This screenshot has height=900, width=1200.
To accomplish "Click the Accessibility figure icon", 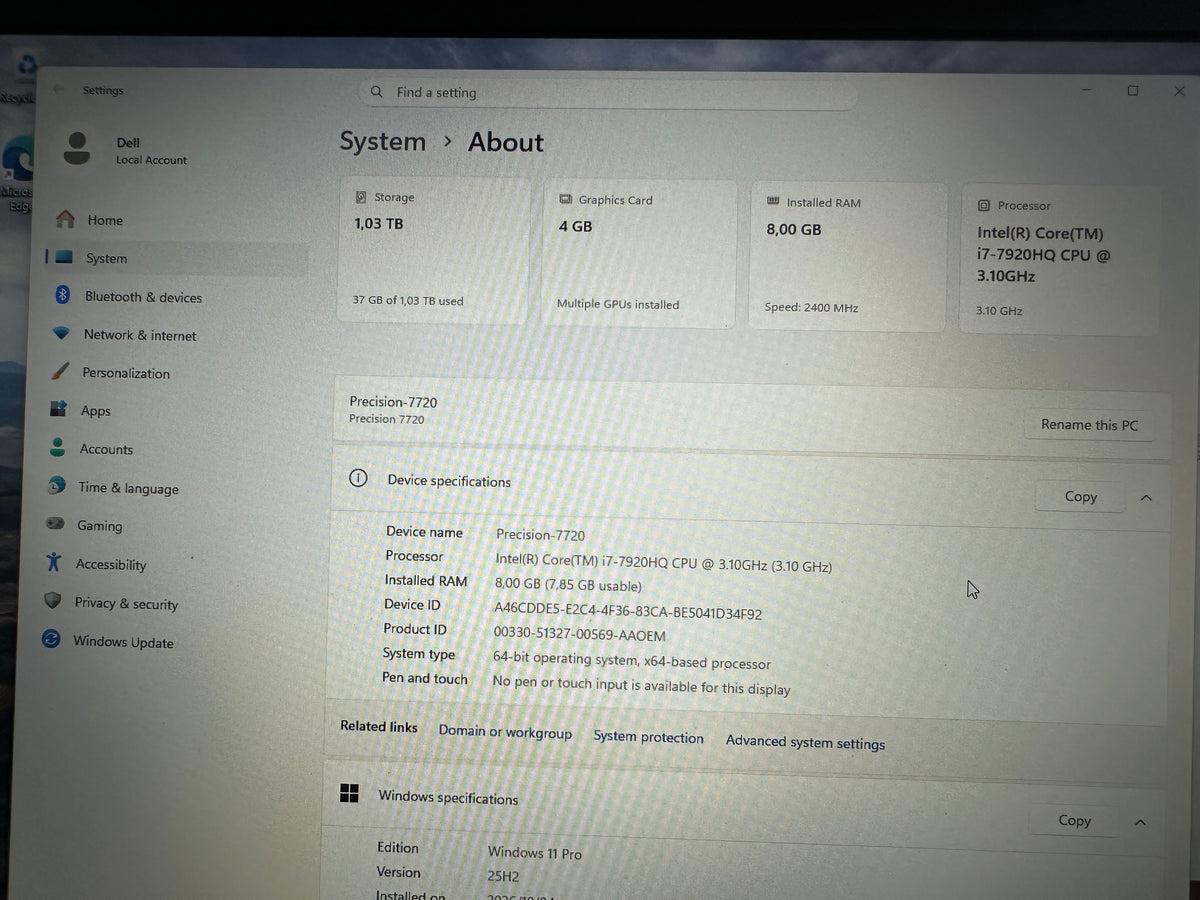I will pos(54,563).
